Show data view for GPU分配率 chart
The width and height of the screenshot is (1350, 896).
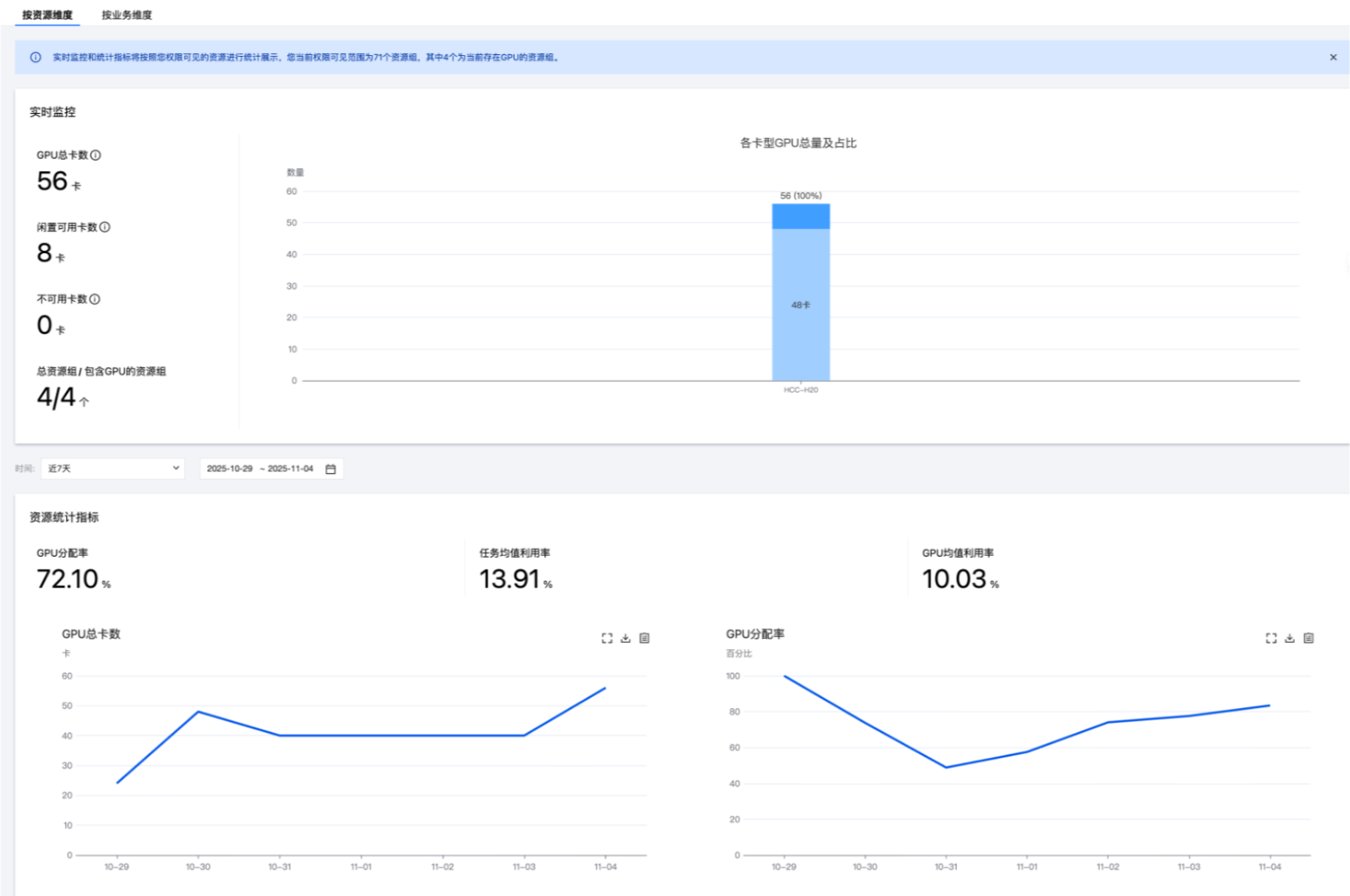pyautogui.click(x=1309, y=638)
